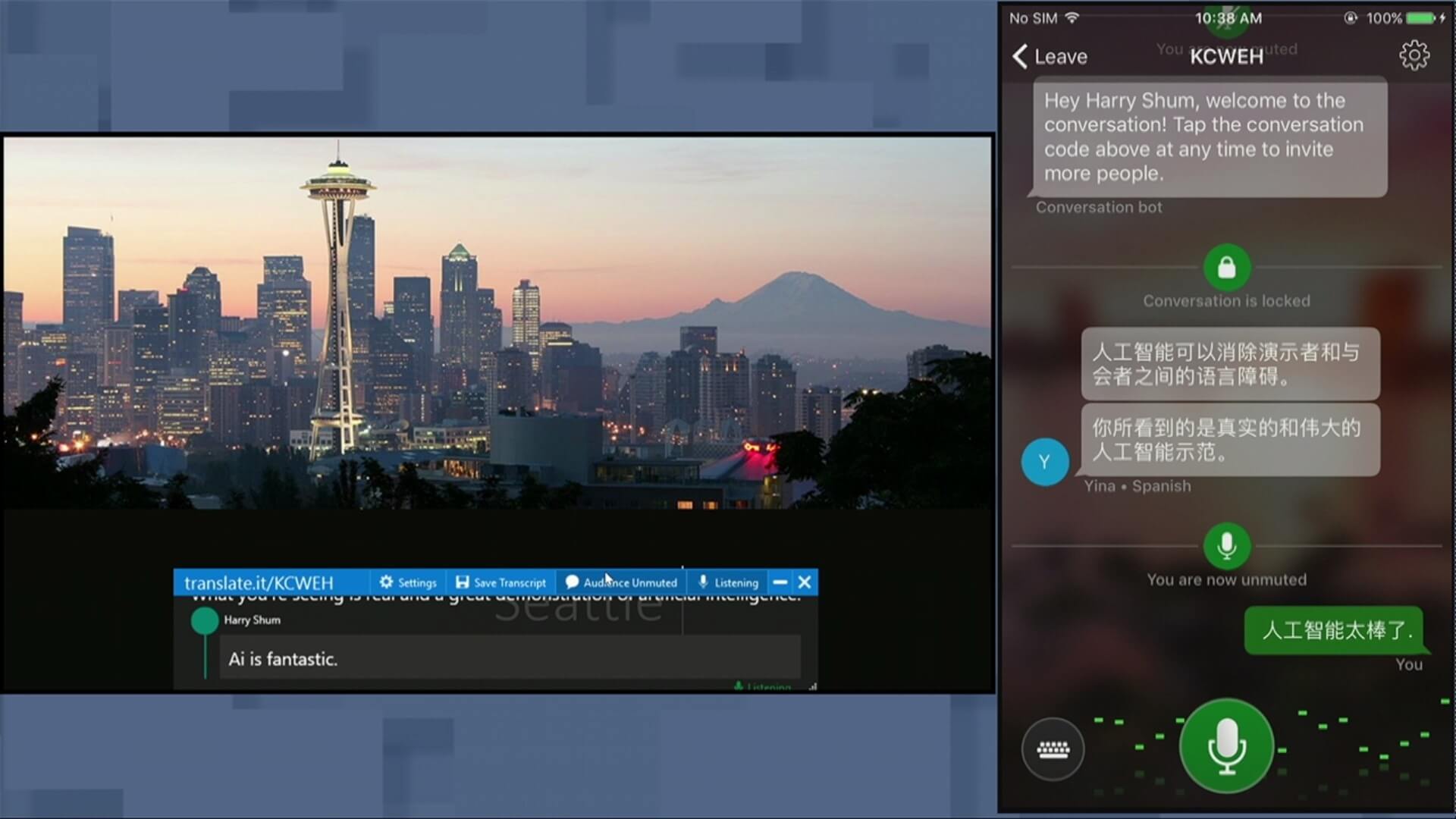
Task: Tap the green lock conversation icon
Action: [1226, 267]
